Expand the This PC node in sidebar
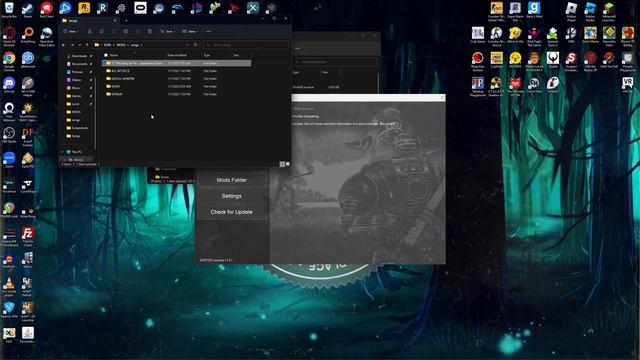This screenshot has height=360, width=640. 62,152
